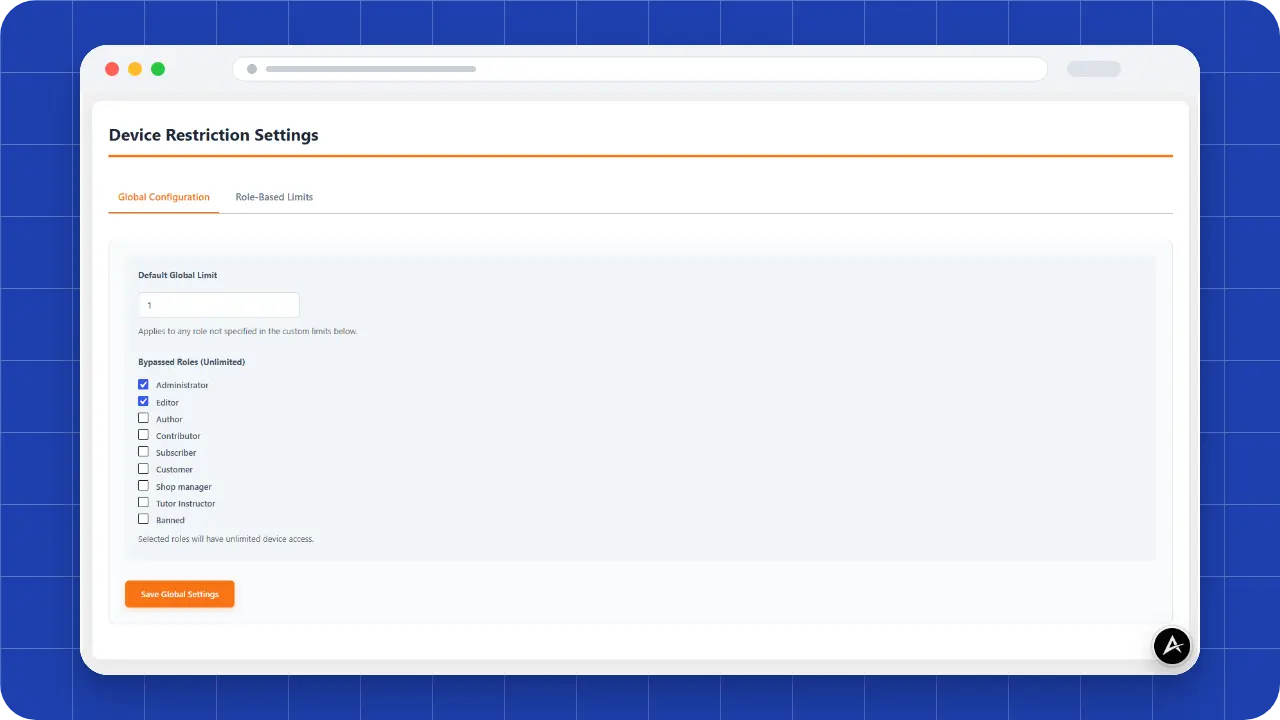Toggle the Tutor Instructor checkbox

(143, 503)
